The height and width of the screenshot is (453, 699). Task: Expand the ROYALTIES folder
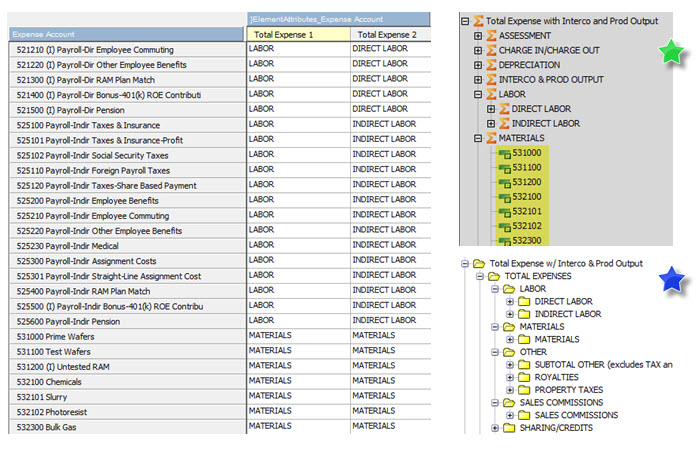(x=510, y=378)
